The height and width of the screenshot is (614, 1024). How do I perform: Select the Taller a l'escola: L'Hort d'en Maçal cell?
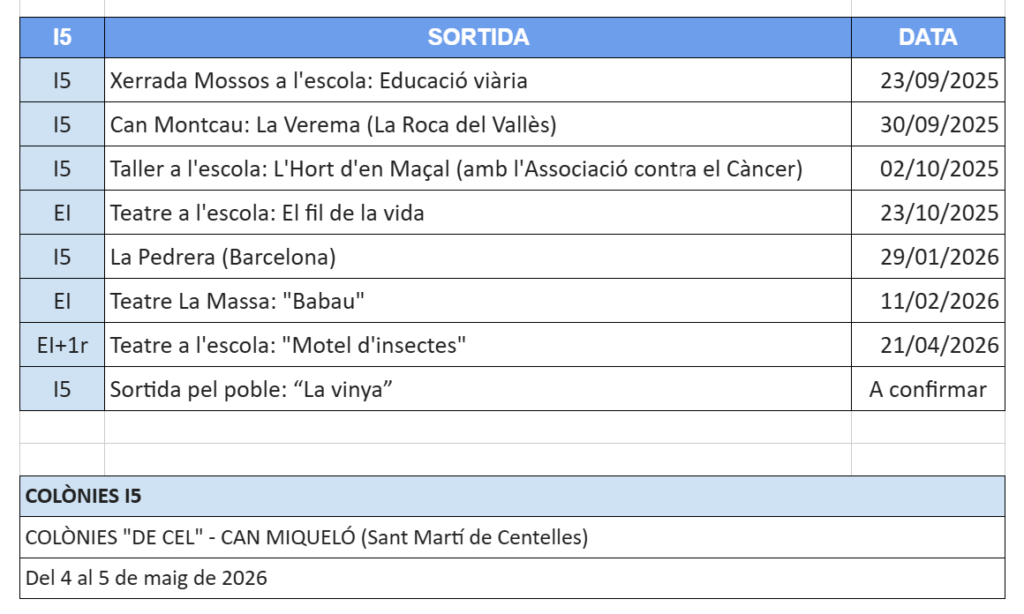(x=456, y=169)
